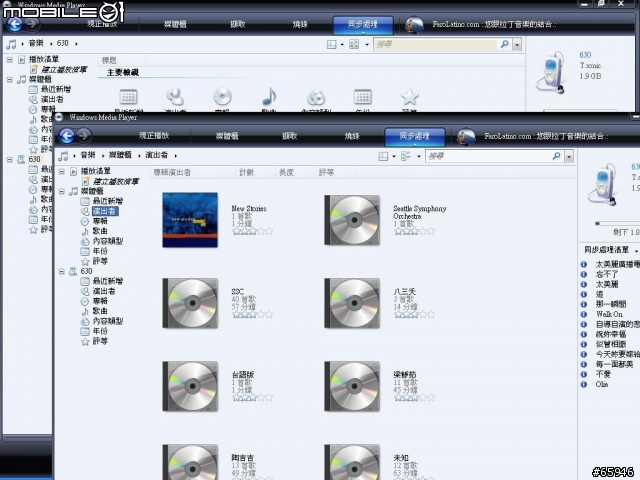Click the layout options icon in front window
This screenshot has width=640, height=480.
[x=383, y=156]
